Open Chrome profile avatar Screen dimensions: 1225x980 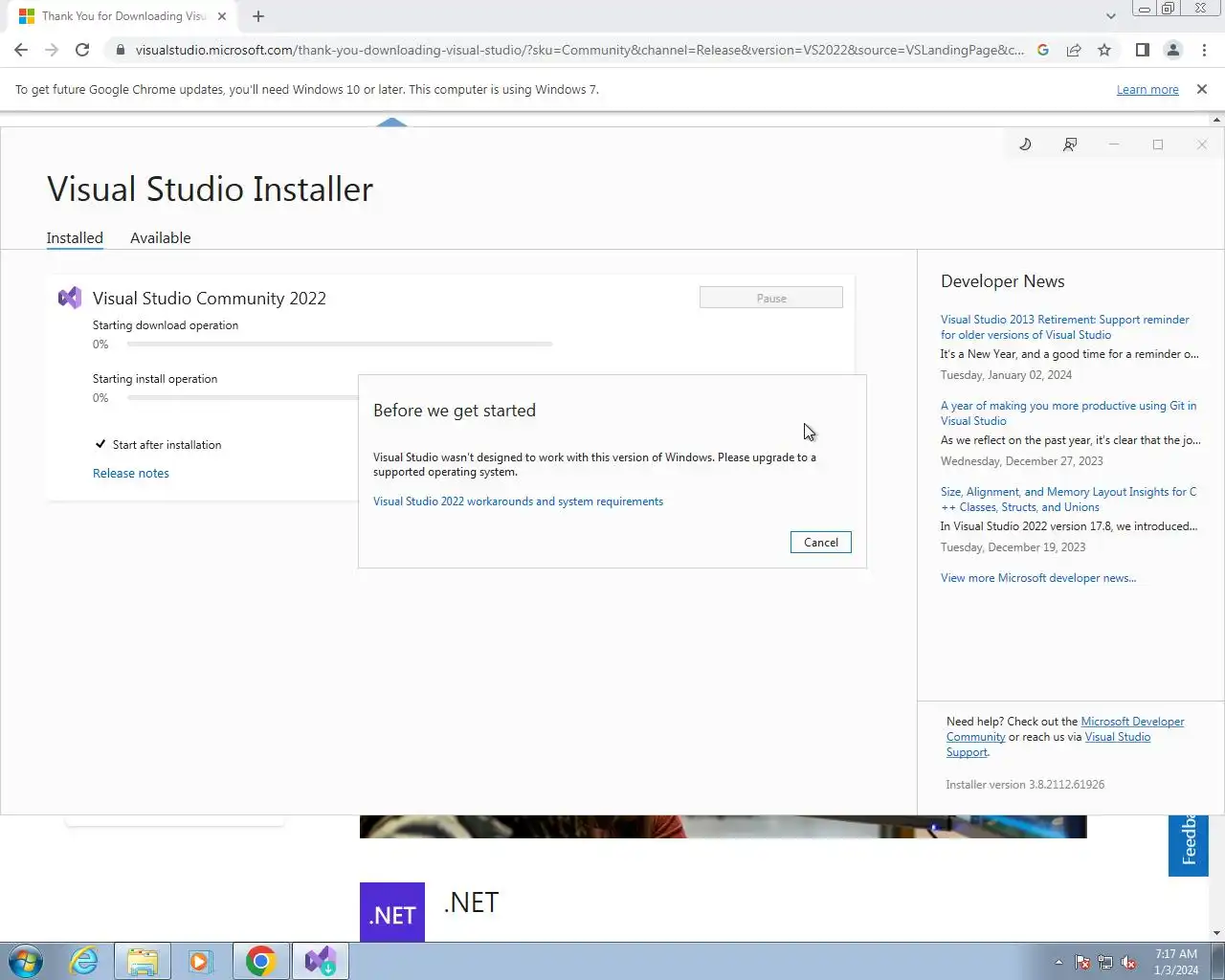pyautogui.click(x=1172, y=50)
